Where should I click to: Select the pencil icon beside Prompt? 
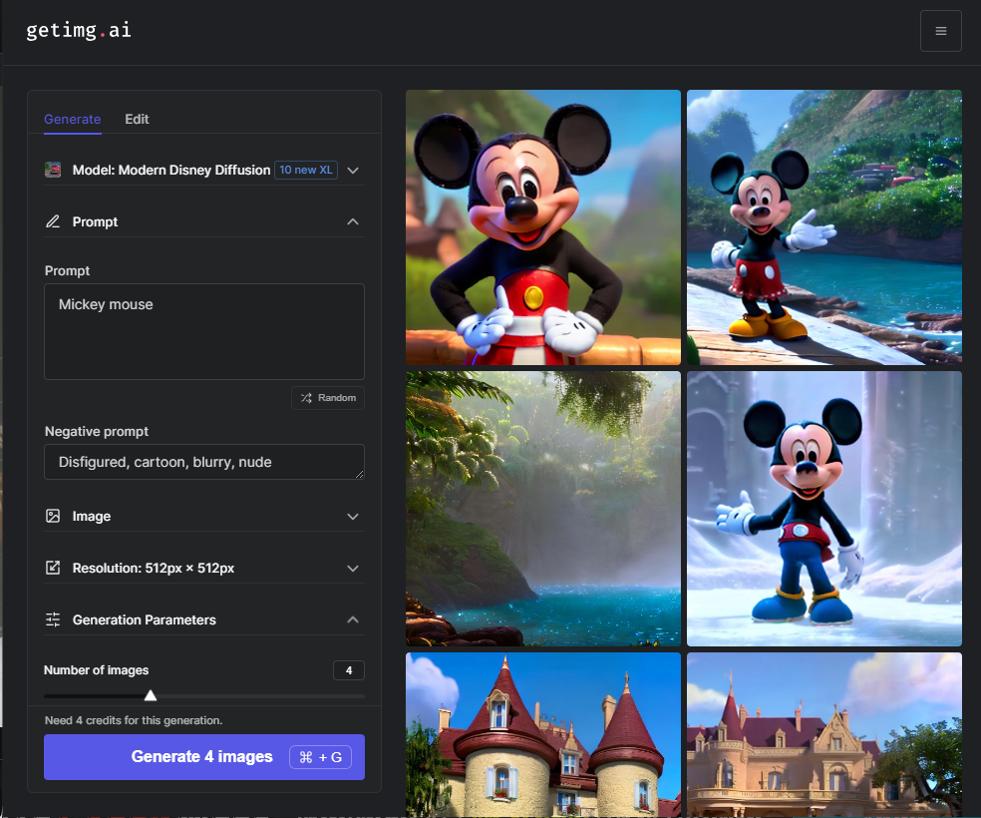(x=52, y=221)
